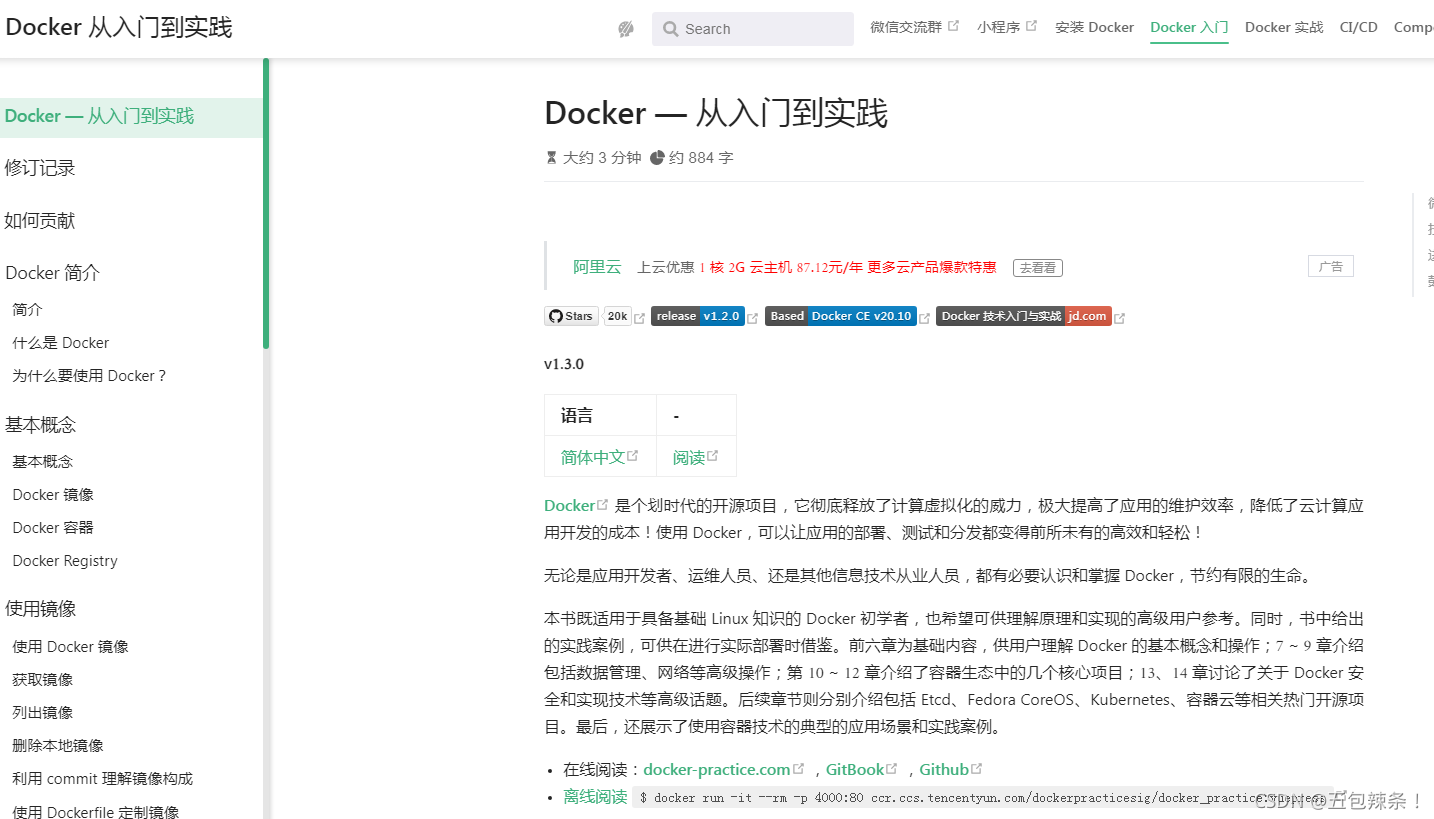Click the 20k star count badge

click(617, 316)
